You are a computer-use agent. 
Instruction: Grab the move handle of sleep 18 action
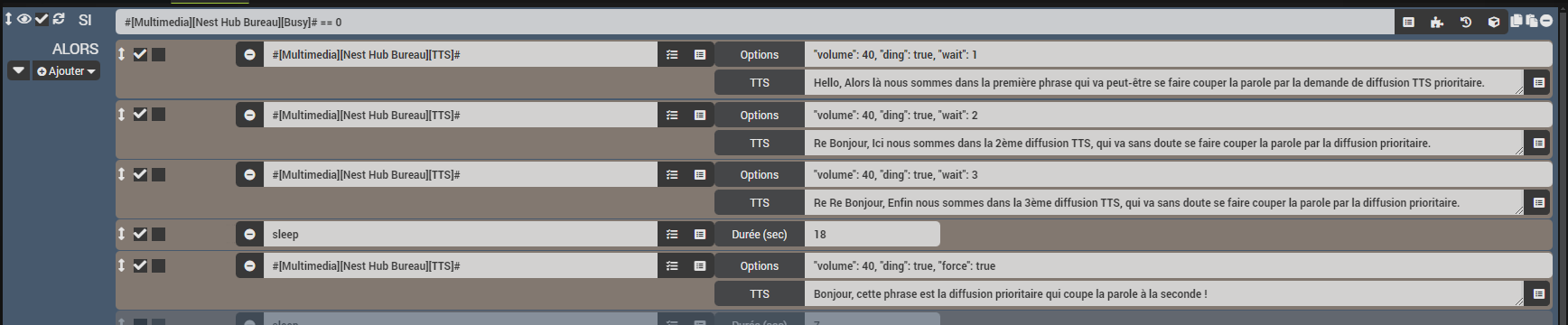[122, 234]
